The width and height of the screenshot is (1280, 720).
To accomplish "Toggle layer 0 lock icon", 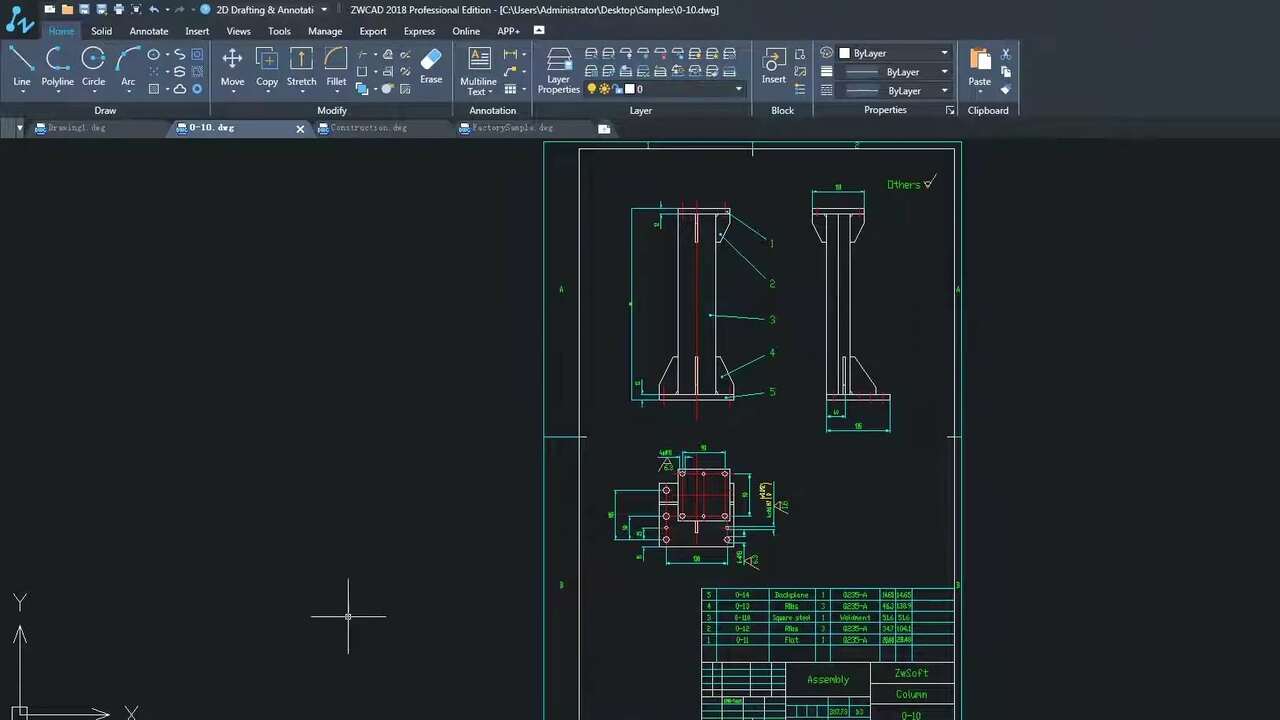I will tap(616, 89).
